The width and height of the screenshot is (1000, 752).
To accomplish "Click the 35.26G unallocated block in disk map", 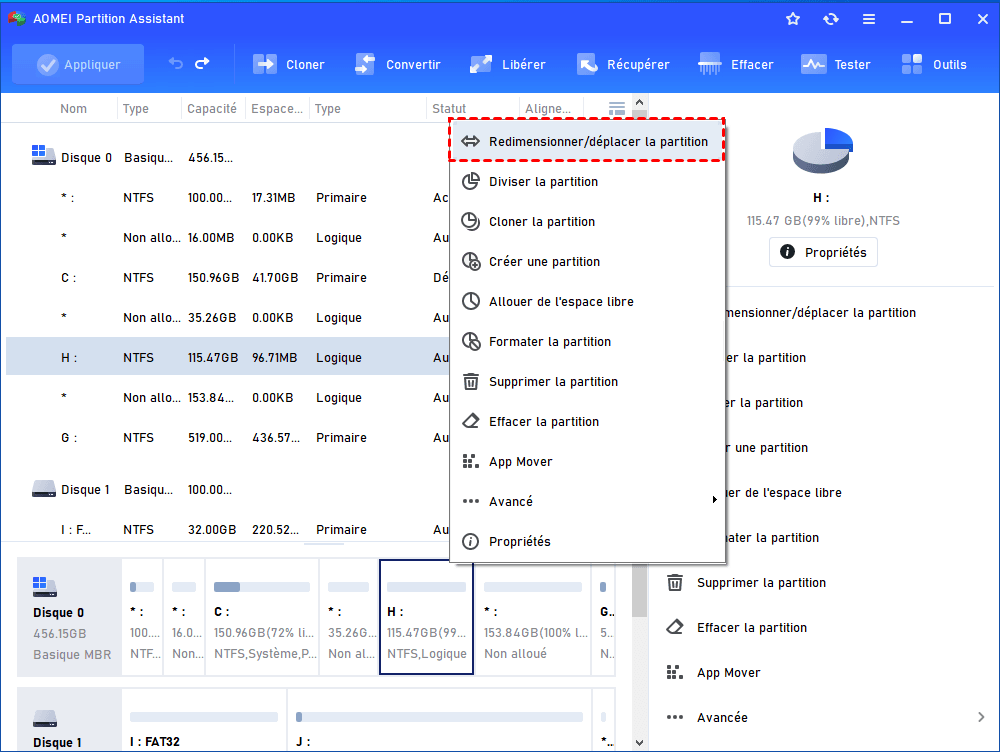I will pos(349,617).
